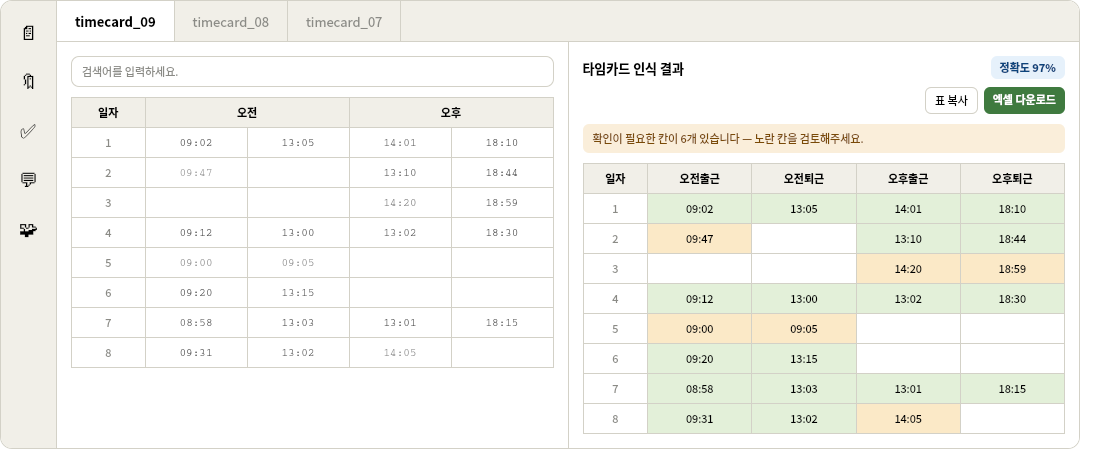
Task: Select flagged 14:20 cell in recognition results
Action: click(x=908, y=269)
